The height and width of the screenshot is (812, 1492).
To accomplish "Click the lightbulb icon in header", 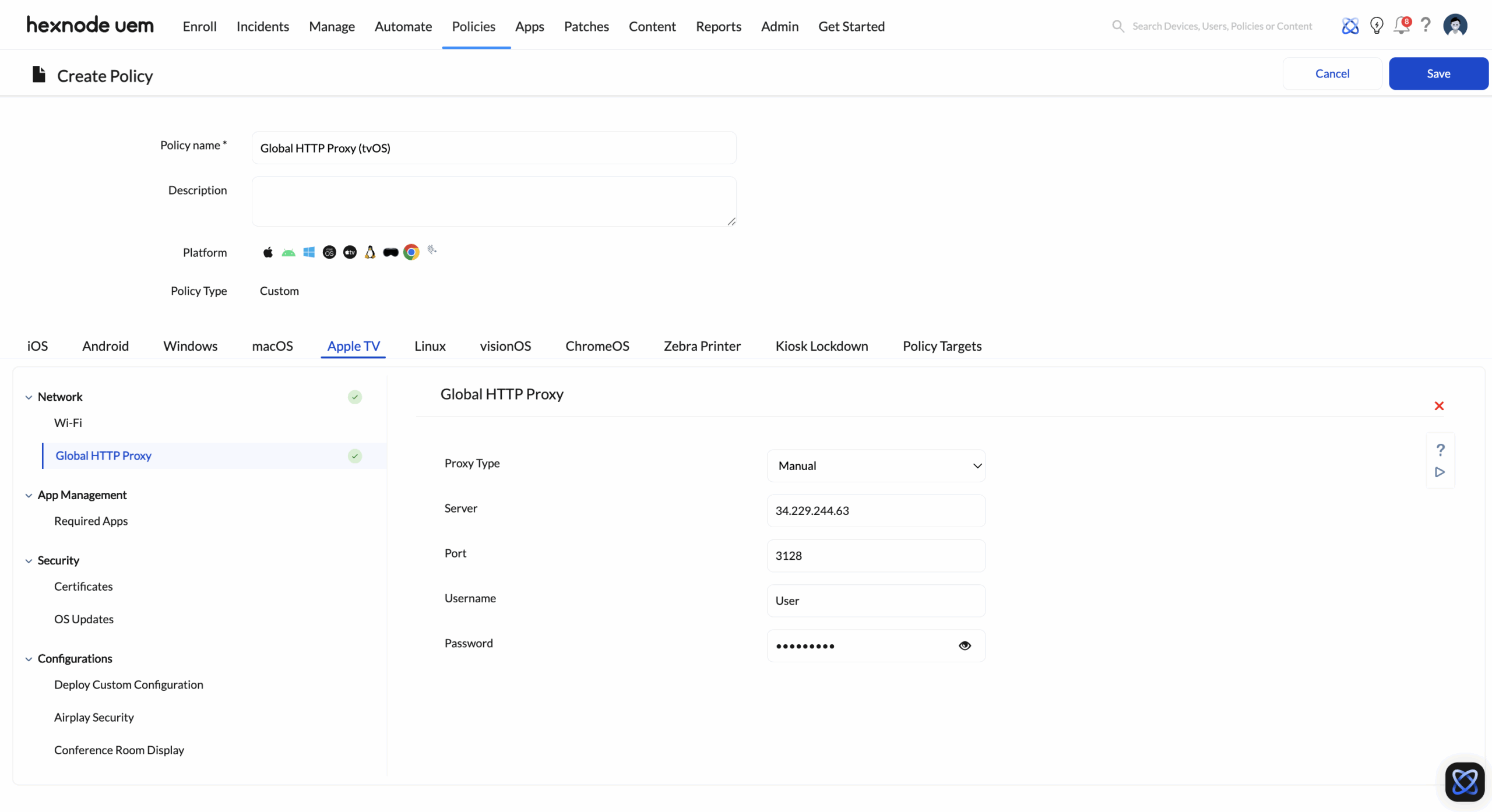I will point(1377,26).
